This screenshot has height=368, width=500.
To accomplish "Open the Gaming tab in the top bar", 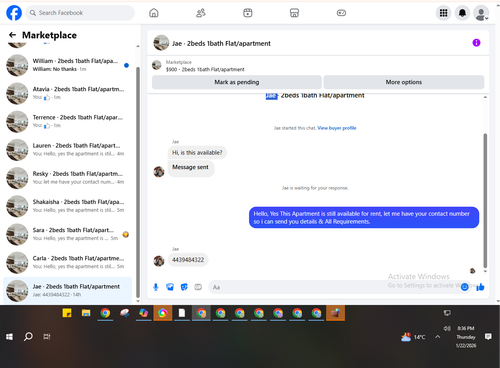I will [341, 13].
